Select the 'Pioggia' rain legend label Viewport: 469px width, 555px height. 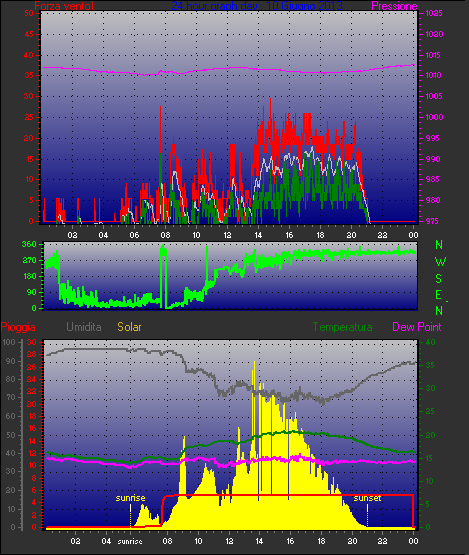18,327
